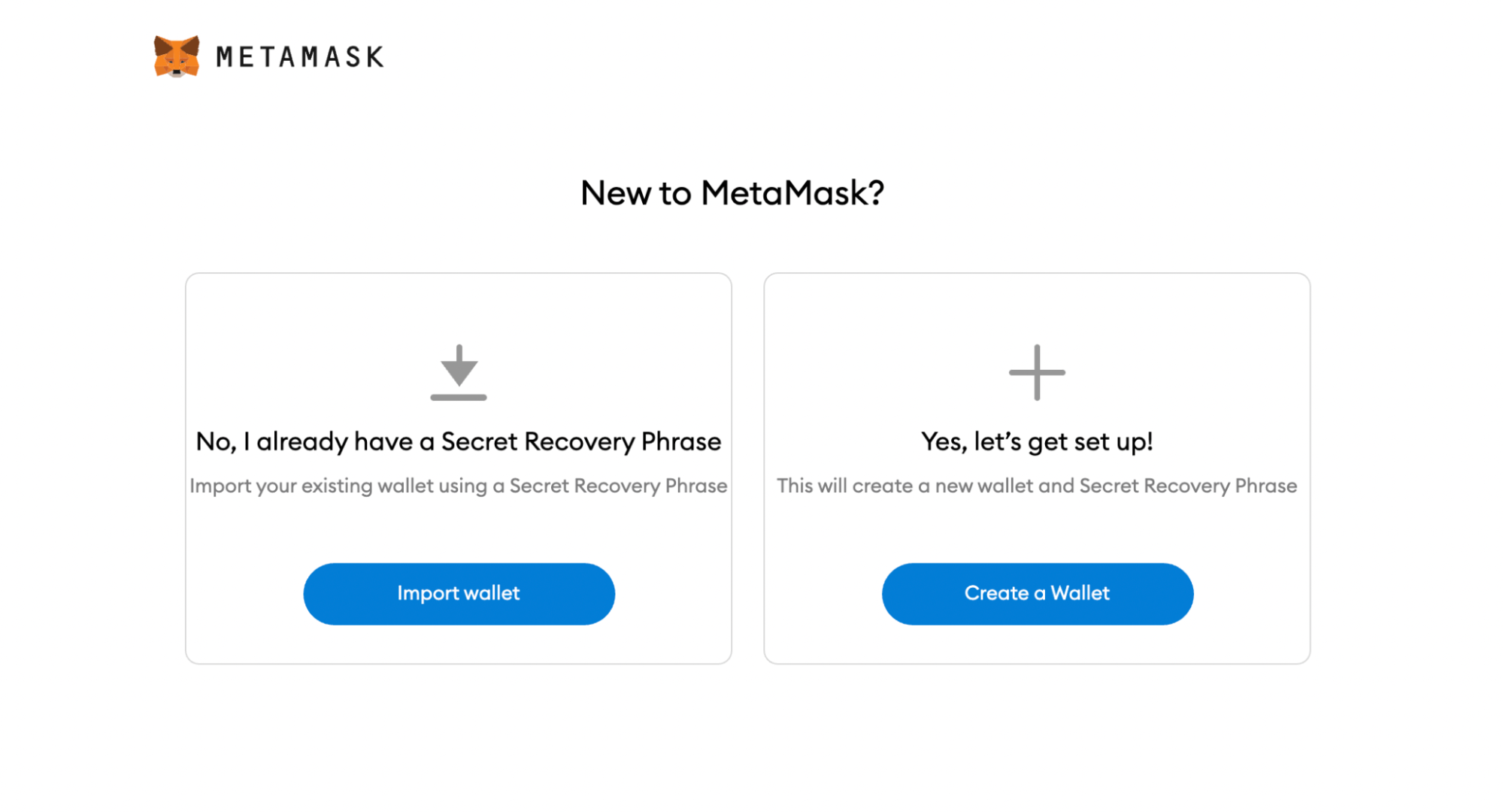Select the METAMASK wordmark text logo
The height and width of the screenshot is (812, 1503).
pos(299,56)
